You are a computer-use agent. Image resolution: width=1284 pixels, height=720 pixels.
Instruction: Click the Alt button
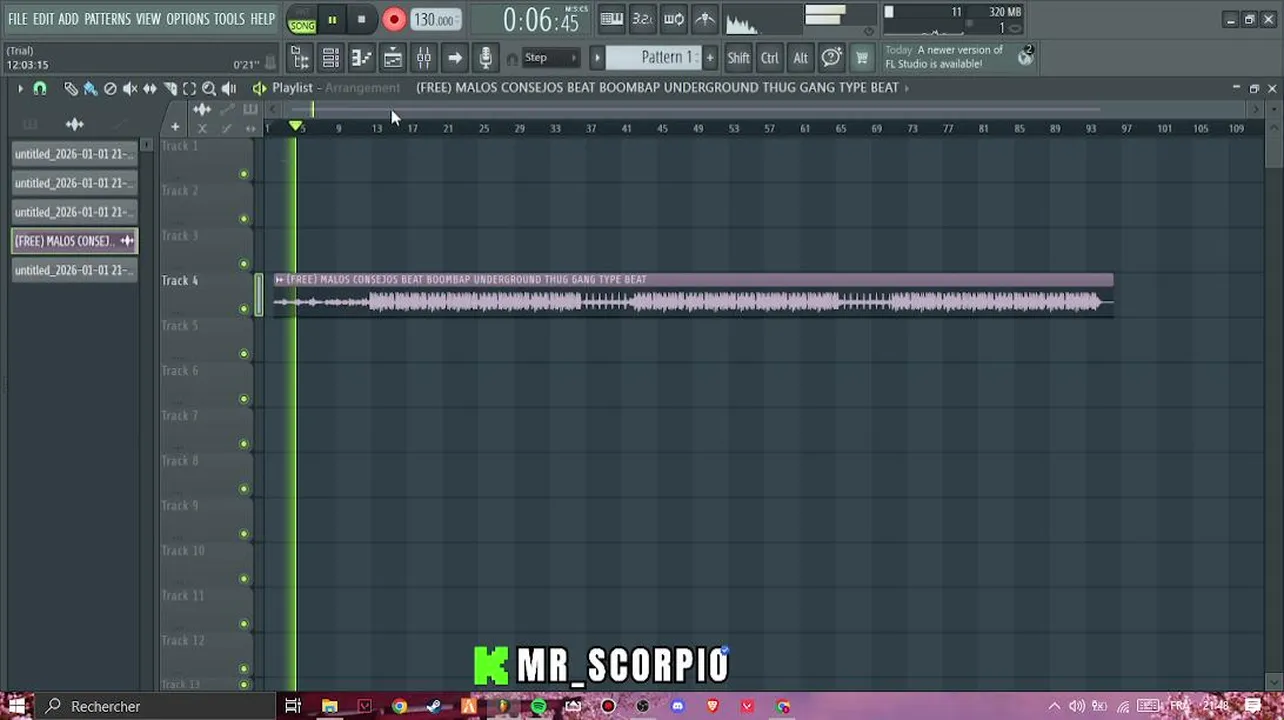(x=800, y=58)
